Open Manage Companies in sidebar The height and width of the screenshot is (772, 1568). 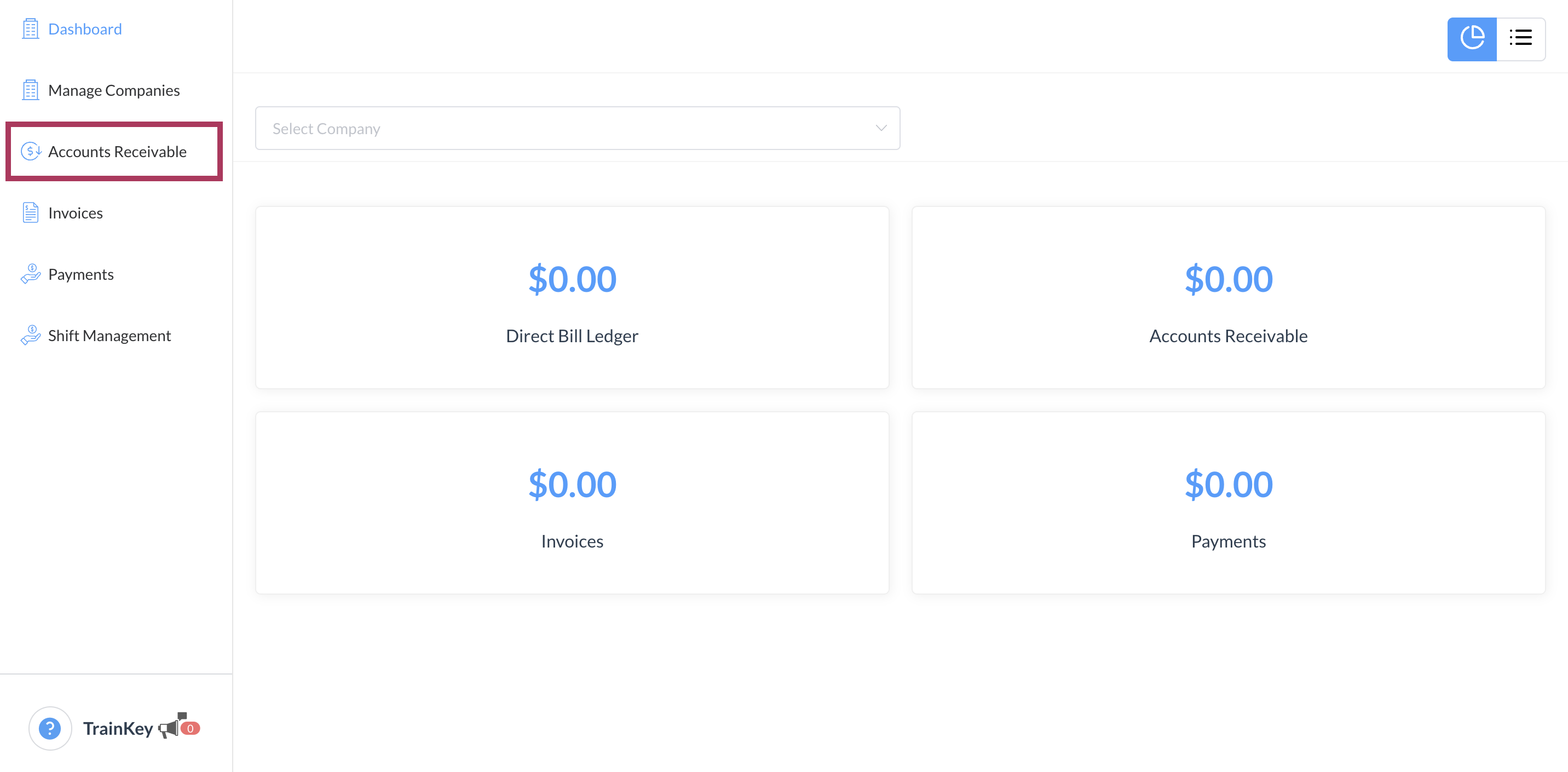pos(114,91)
